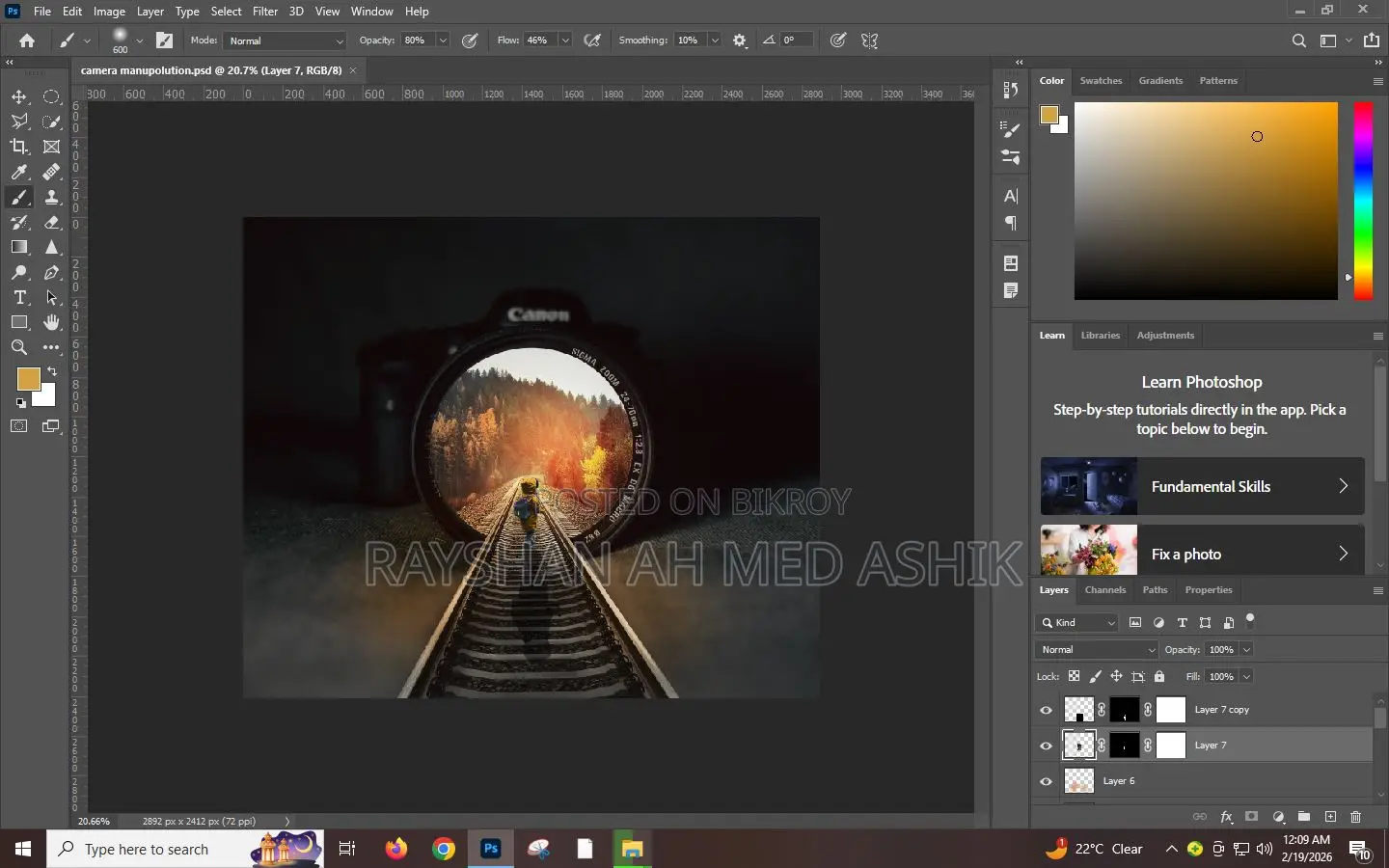Screen dimensions: 1389x868
Task: Enable airbrush-style build-up effects
Action: point(592,41)
